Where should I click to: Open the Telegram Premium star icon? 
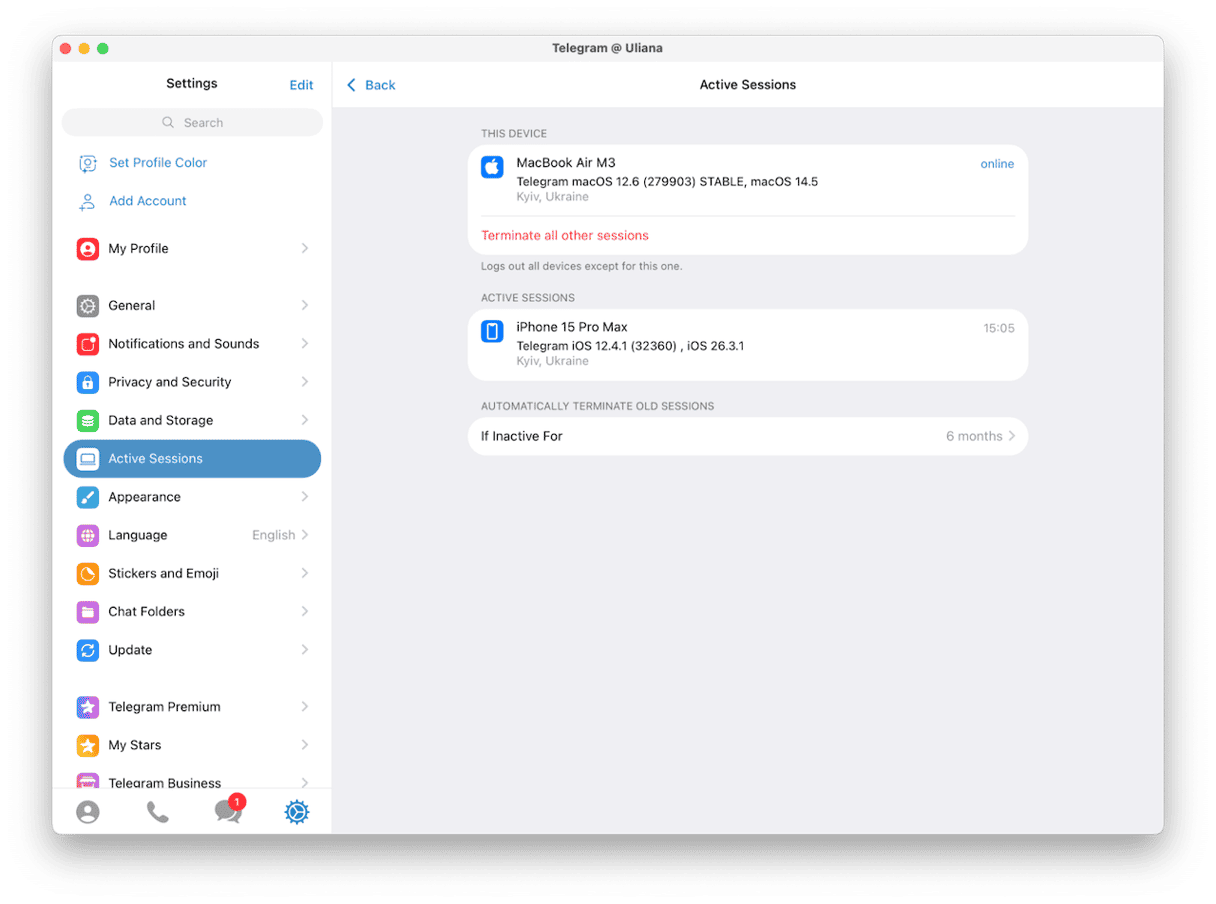click(88, 706)
